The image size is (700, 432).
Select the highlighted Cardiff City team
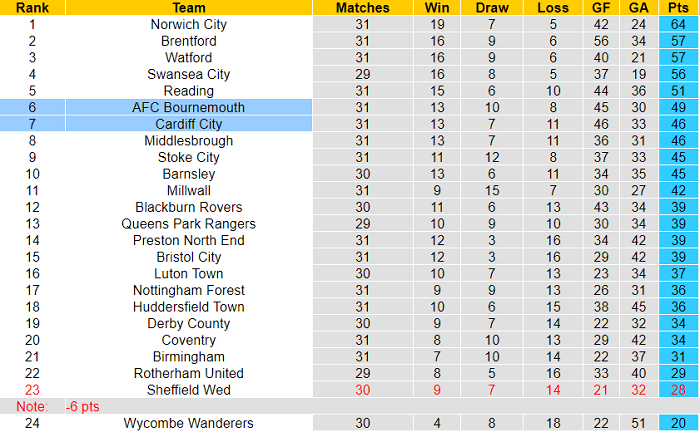(188, 124)
